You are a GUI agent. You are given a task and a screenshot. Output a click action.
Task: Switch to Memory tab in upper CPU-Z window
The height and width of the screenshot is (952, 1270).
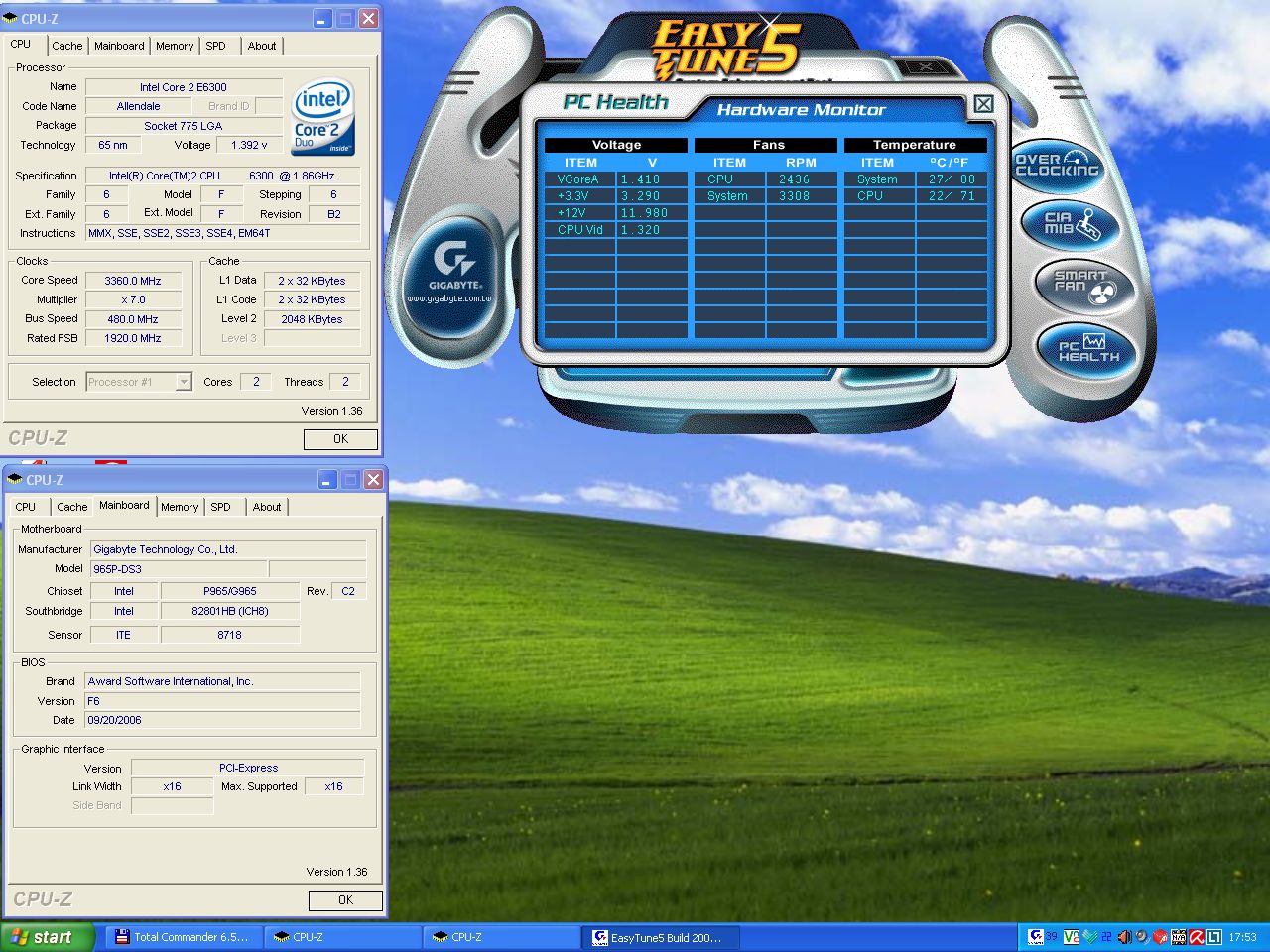(175, 46)
